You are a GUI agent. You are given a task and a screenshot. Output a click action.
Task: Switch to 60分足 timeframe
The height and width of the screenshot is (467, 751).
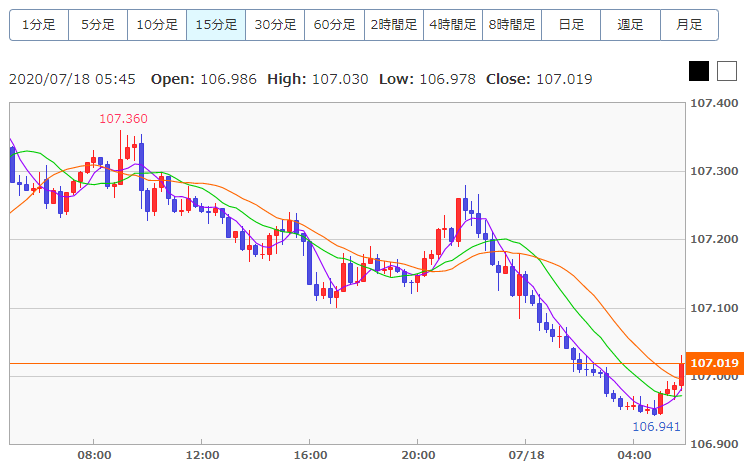pyautogui.click(x=334, y=25)
